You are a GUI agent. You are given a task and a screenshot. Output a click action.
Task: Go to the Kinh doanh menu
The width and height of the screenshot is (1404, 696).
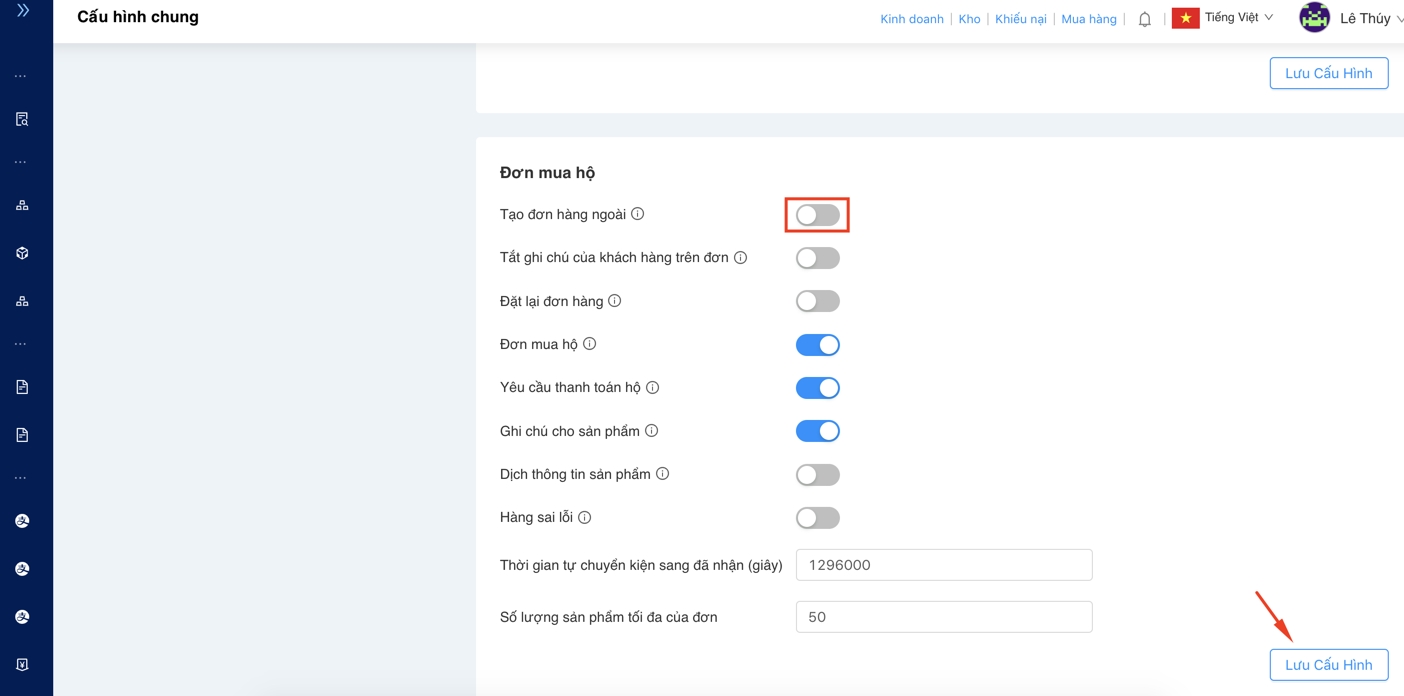pyautogui.click(x=911, y=19)
